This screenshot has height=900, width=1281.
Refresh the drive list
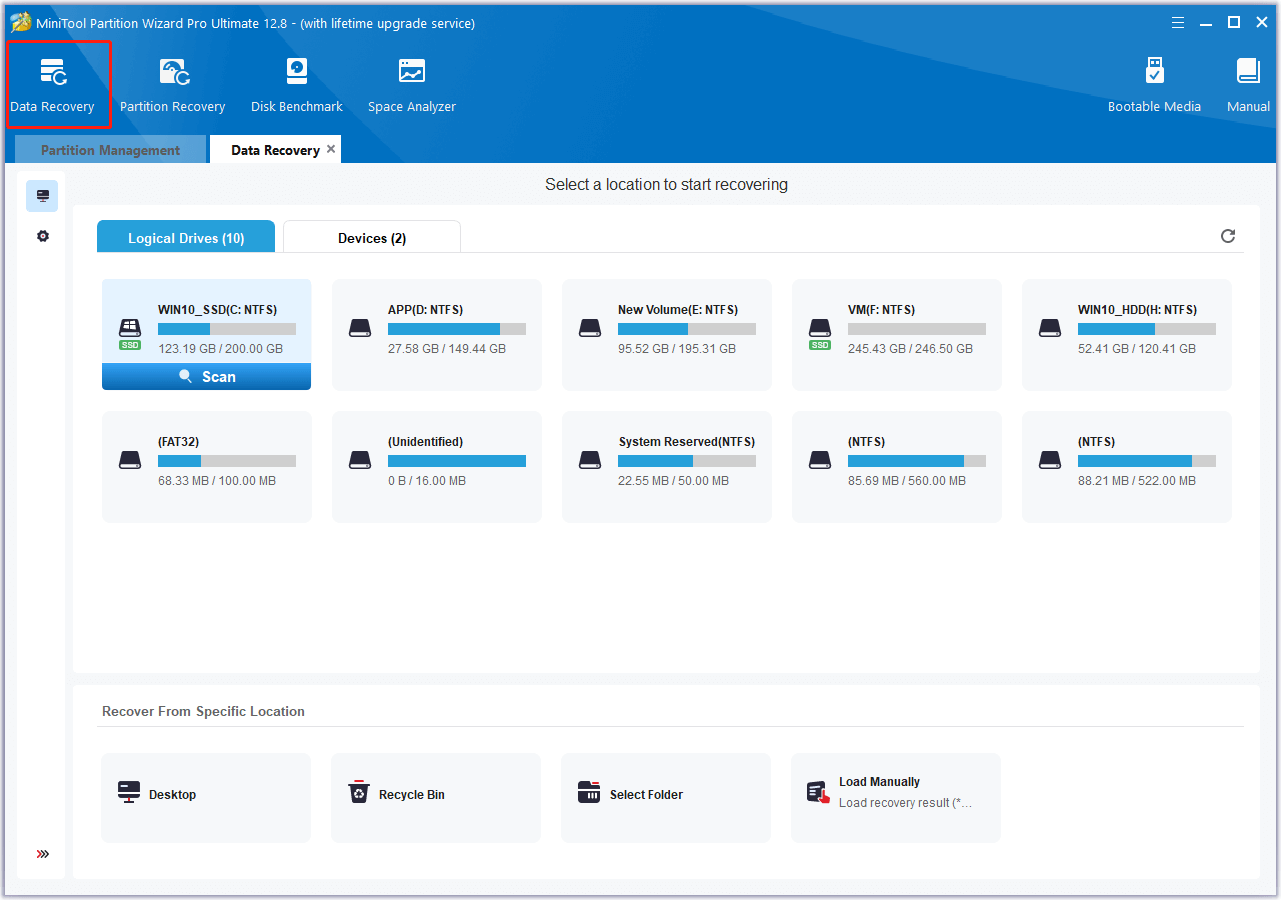point(1228,236)
